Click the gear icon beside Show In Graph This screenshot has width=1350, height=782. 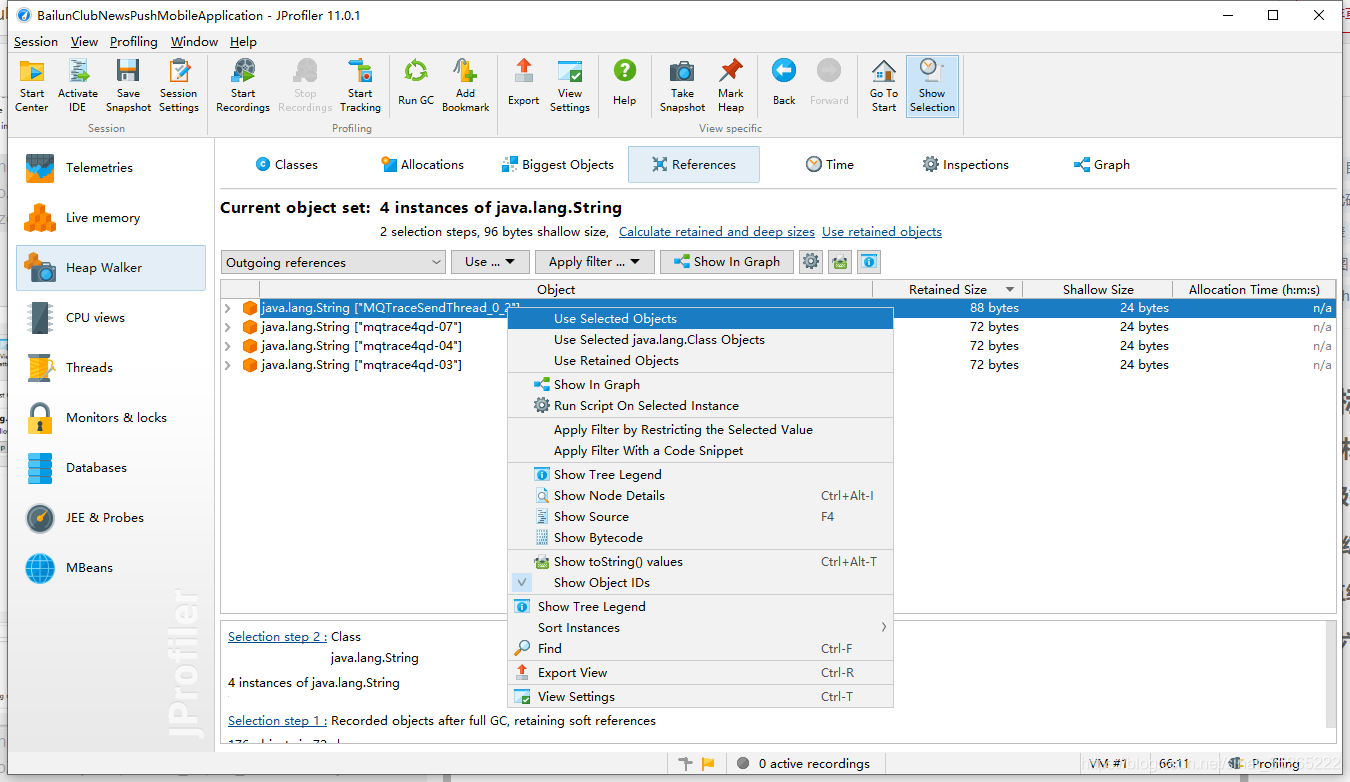811,262
